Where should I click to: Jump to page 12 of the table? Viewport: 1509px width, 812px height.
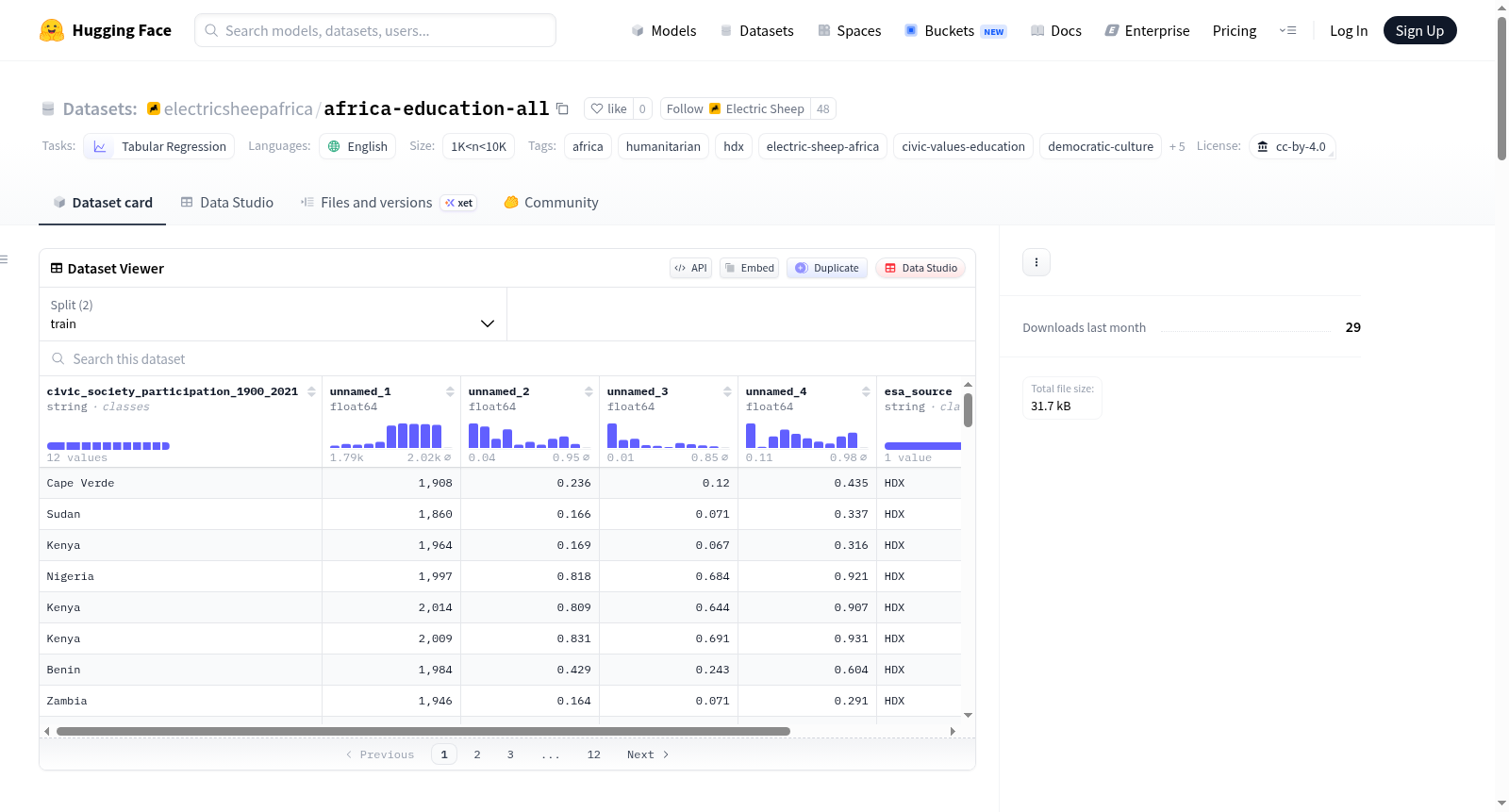593,754
